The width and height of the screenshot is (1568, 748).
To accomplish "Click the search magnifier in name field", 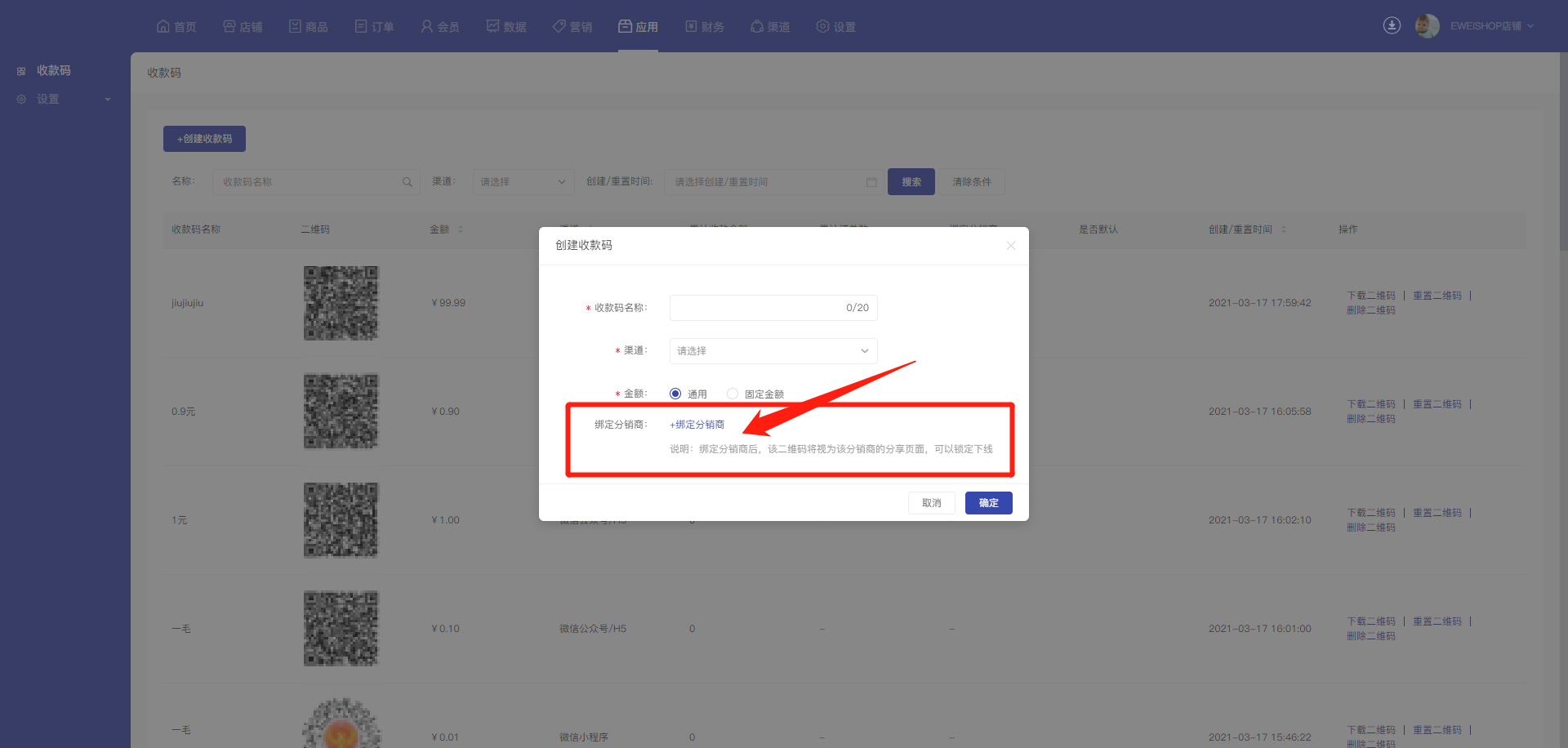I will pos(407,182).
